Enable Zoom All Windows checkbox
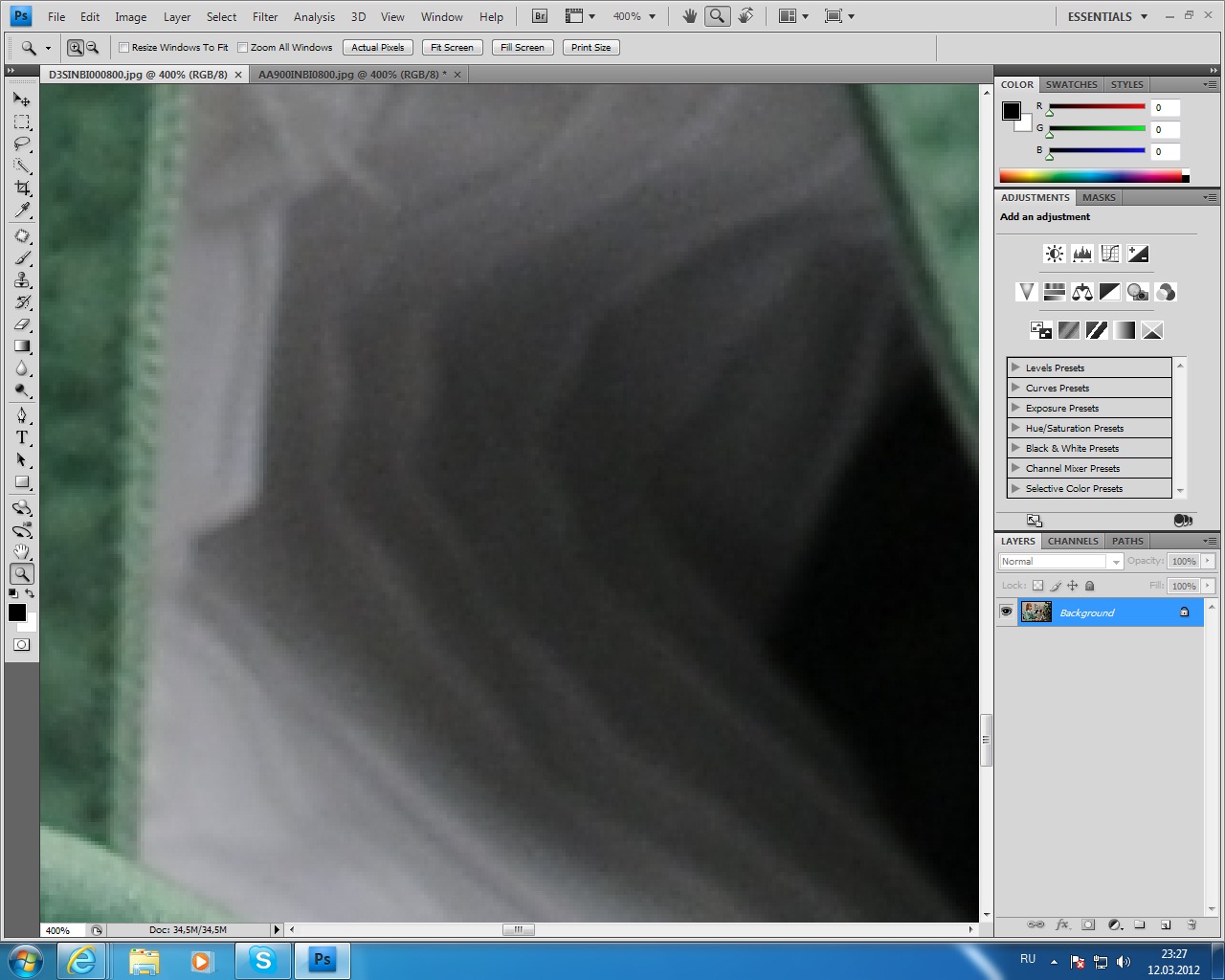This screenshot has height=980, width=1225. (x=243, y=48)
